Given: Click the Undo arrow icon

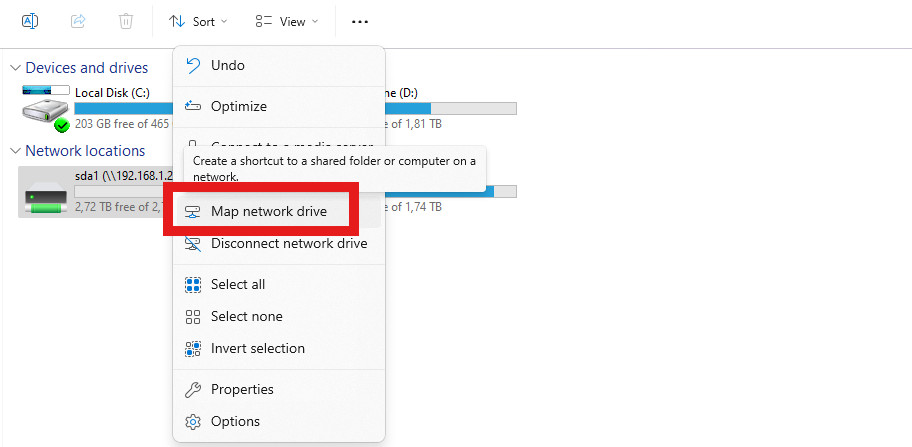Looking at the screenshot, I should pyautogui.click(x=193, y=65).
